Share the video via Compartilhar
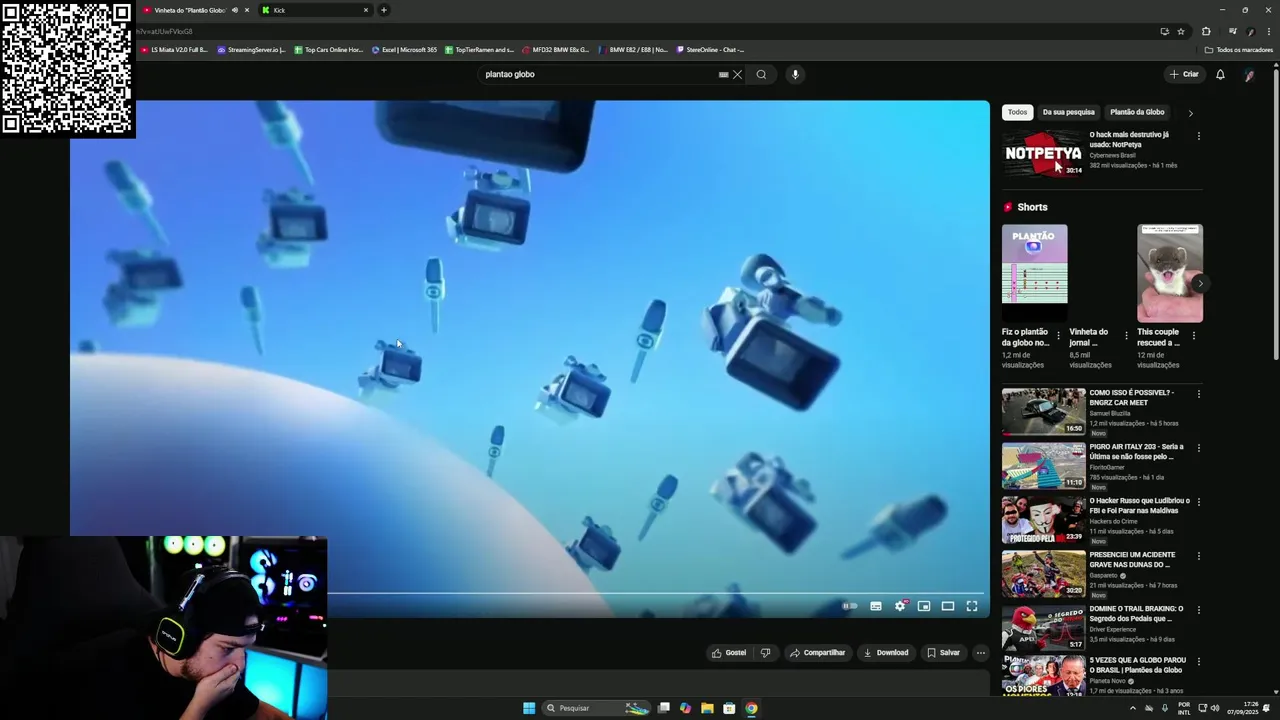 click(817, 653)
